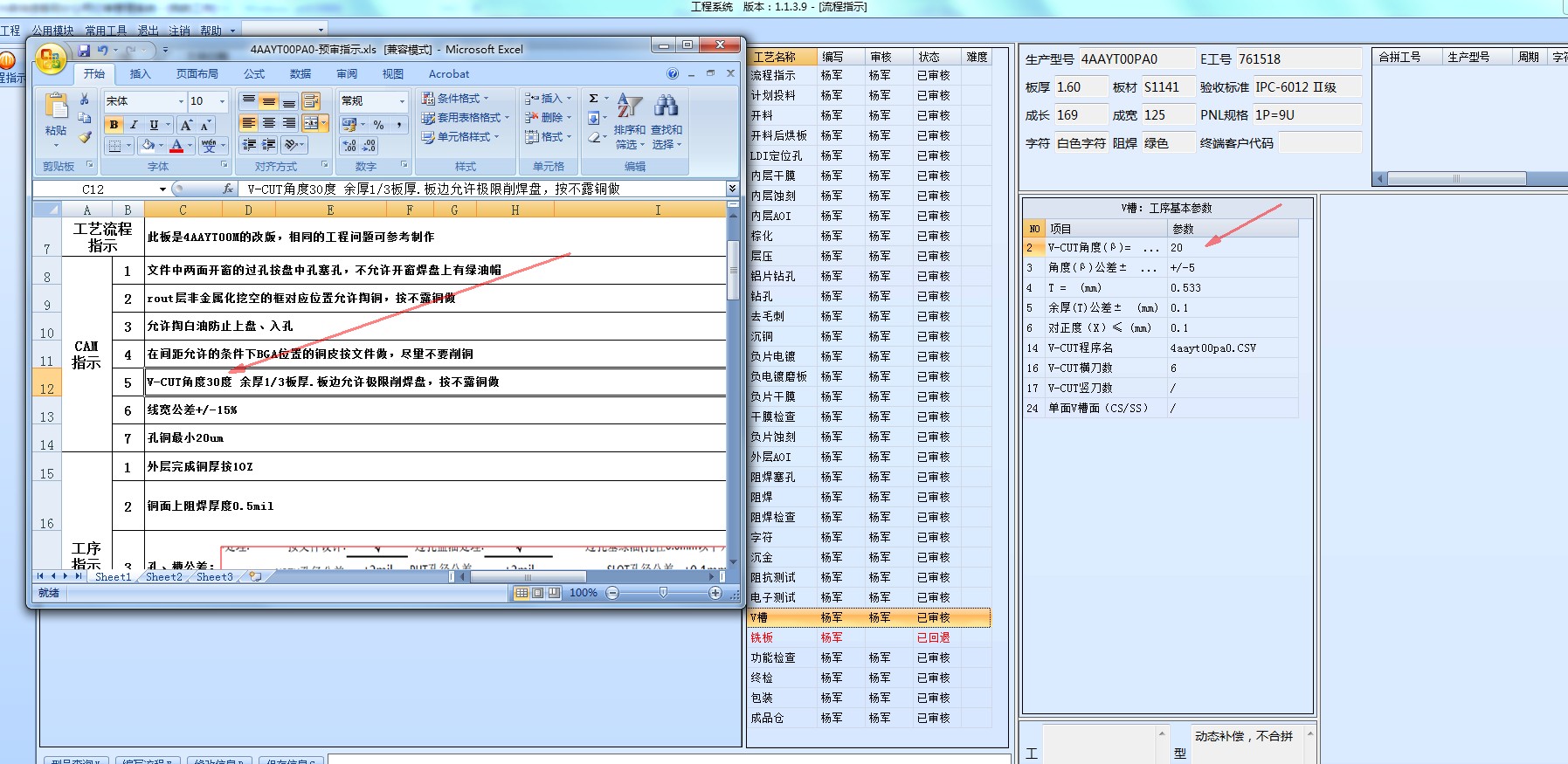
Task: Decrease decimal places
Action: (x=370, y=146)
